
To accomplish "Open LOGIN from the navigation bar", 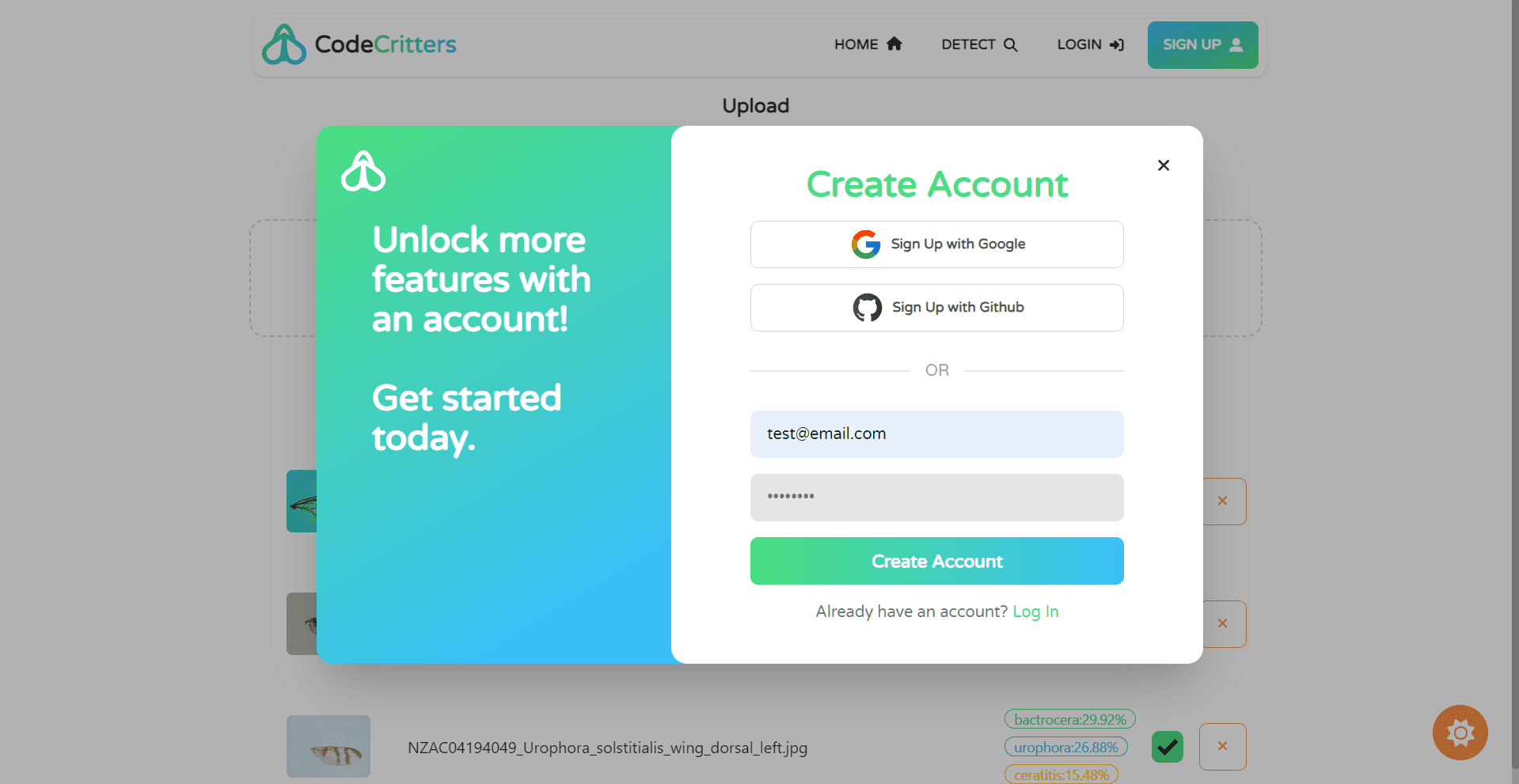I will point(1090,44).
